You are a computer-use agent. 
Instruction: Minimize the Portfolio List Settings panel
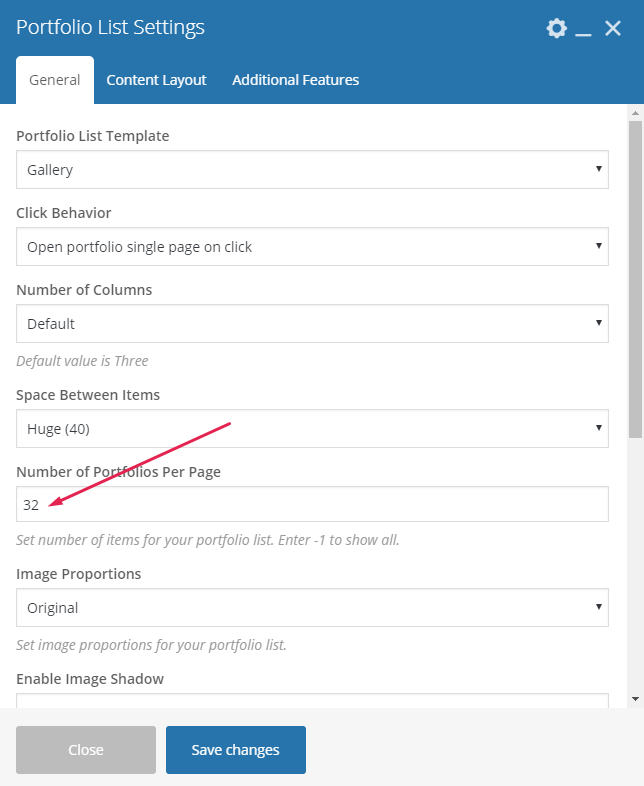point(584,29)
